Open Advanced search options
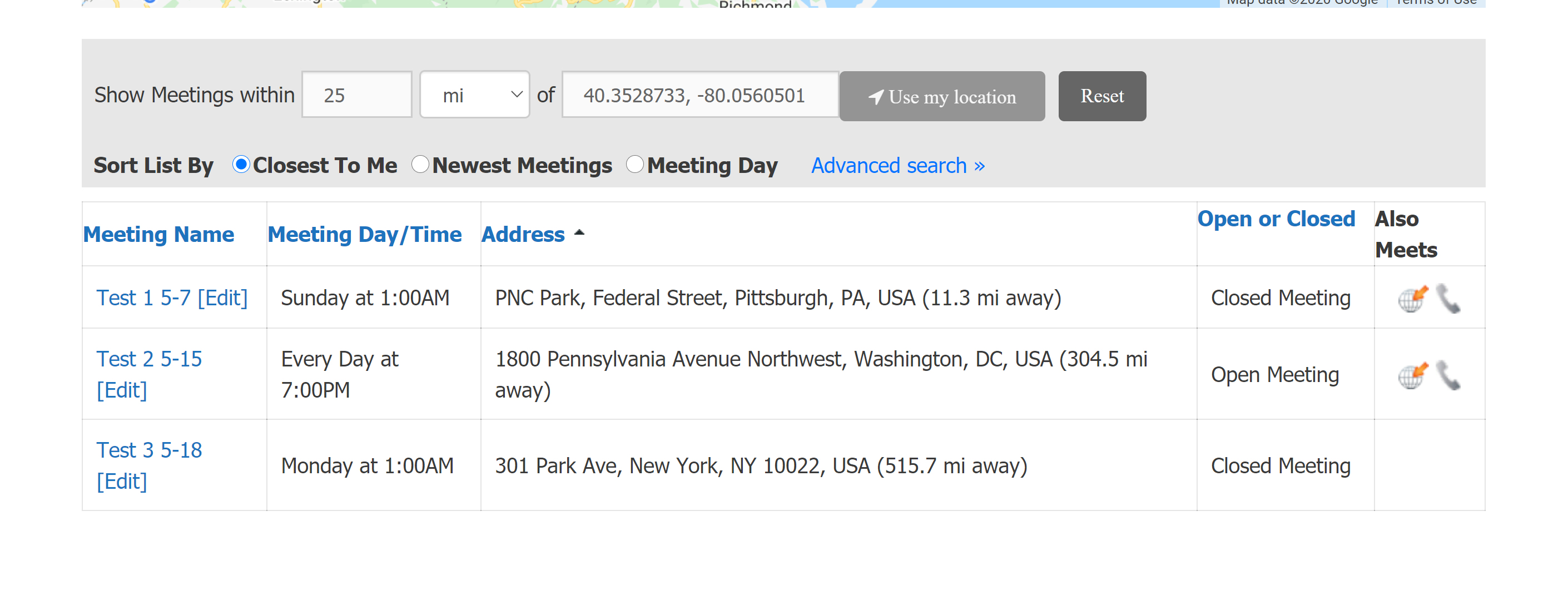 click(x=898, y=166)
